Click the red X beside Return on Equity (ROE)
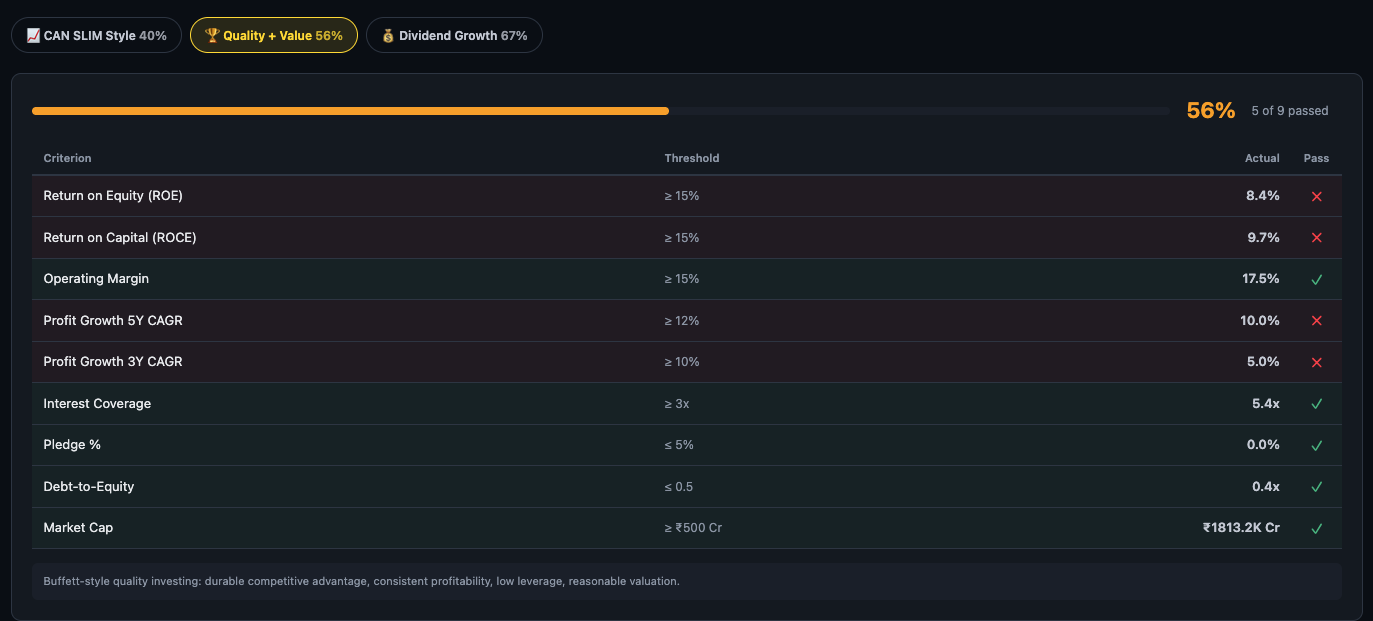The width and height of the screenshot is (1373, 621). click(1317, 196)
